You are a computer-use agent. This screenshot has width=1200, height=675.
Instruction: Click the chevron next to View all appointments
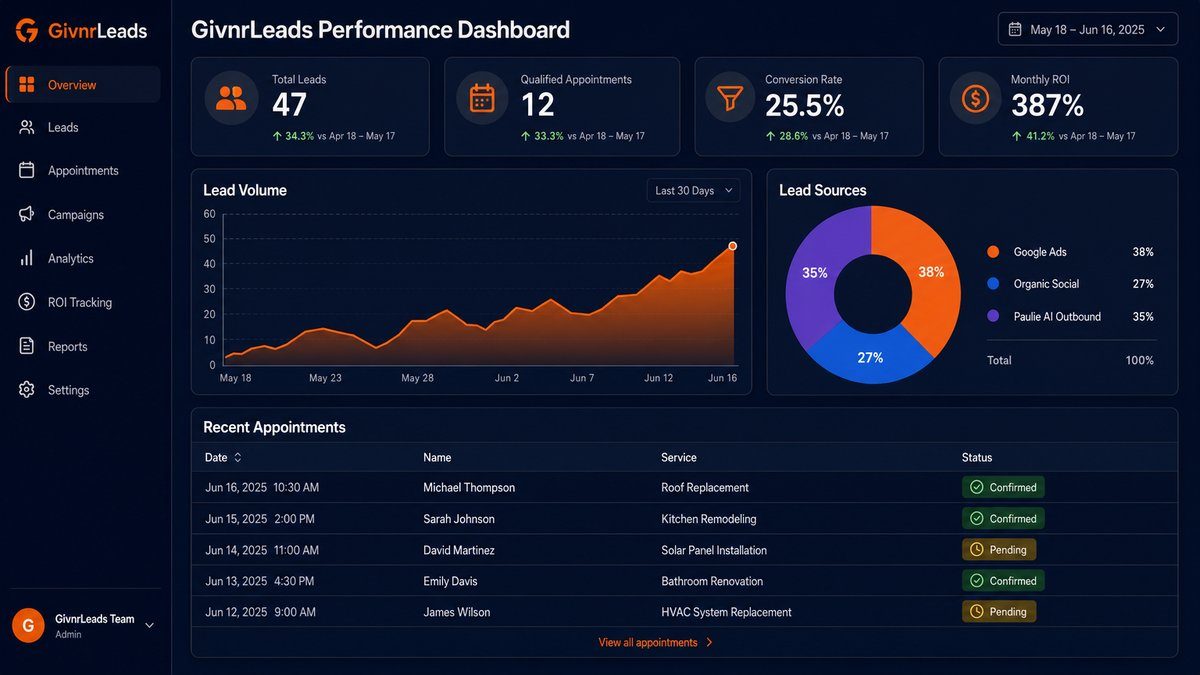(x=709, y=642)
